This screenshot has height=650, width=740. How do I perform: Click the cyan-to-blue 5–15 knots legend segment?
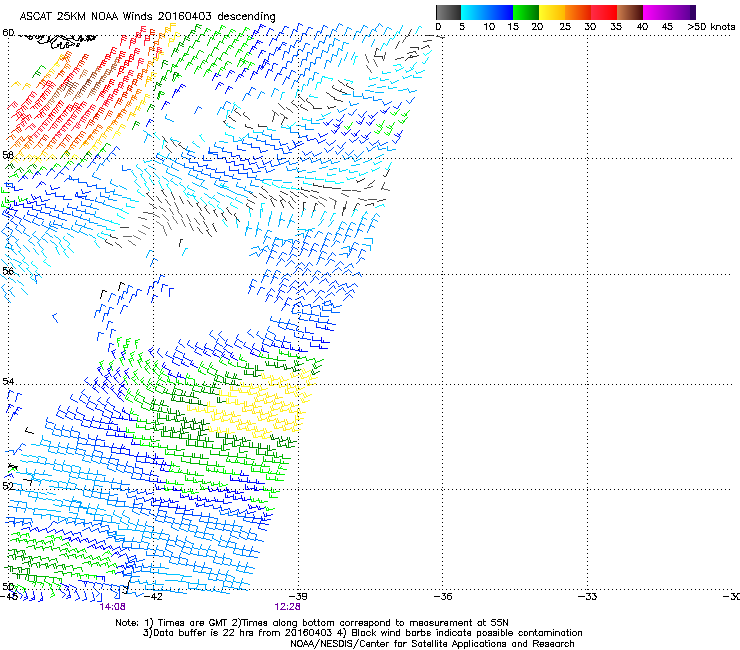pos(487,12)
